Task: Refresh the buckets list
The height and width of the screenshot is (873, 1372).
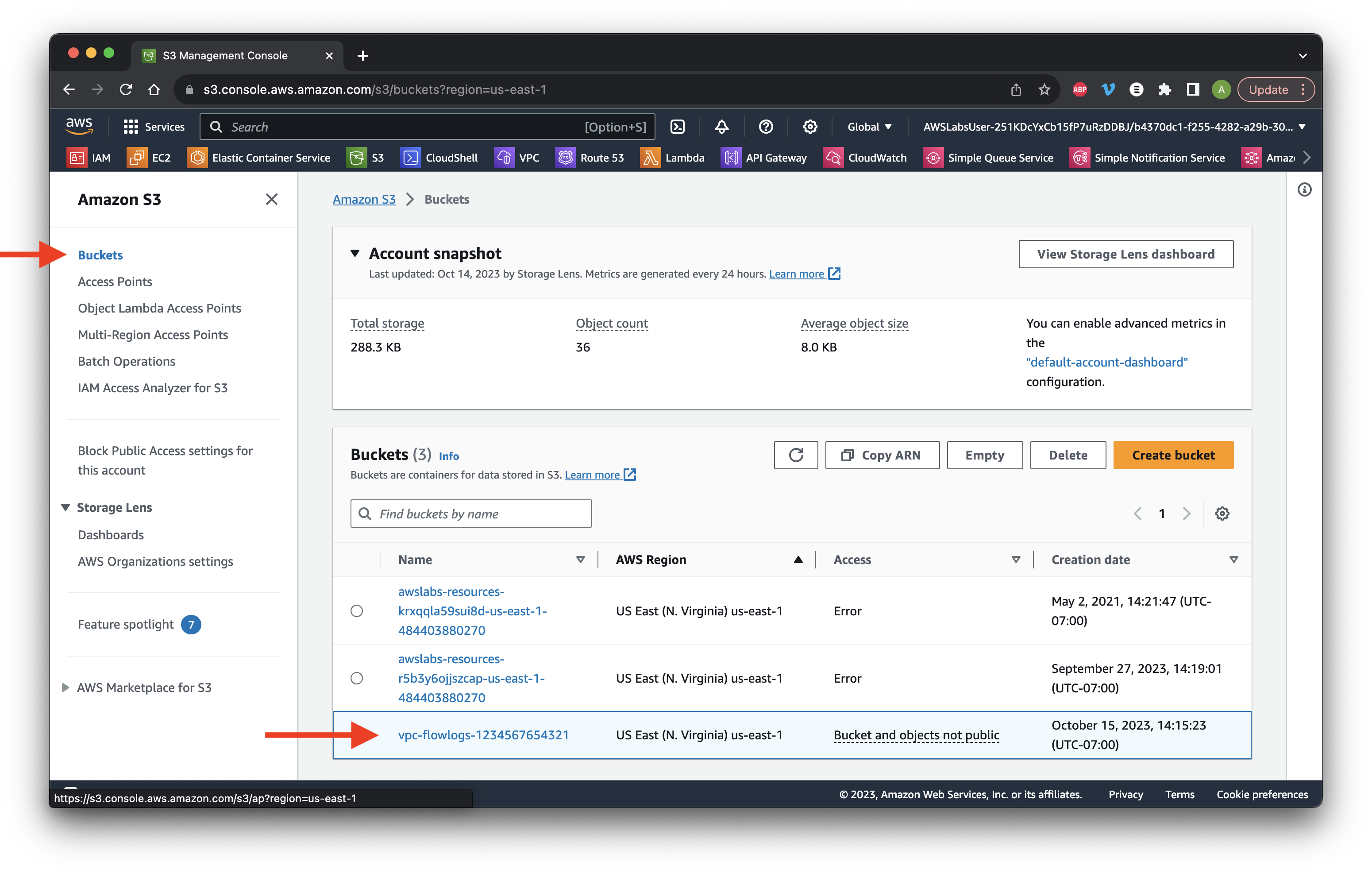Action: 796,455
